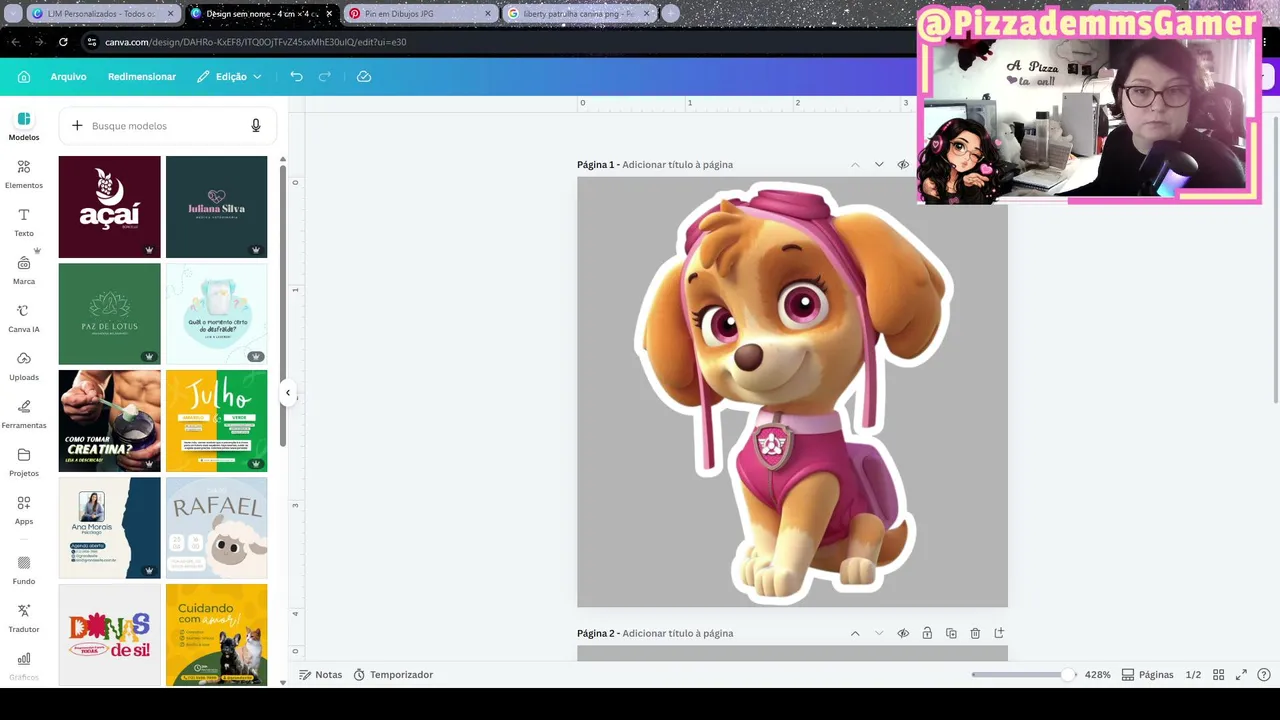
Task: Move Página 2 up with chevron
Action: [x=855, y=634]
